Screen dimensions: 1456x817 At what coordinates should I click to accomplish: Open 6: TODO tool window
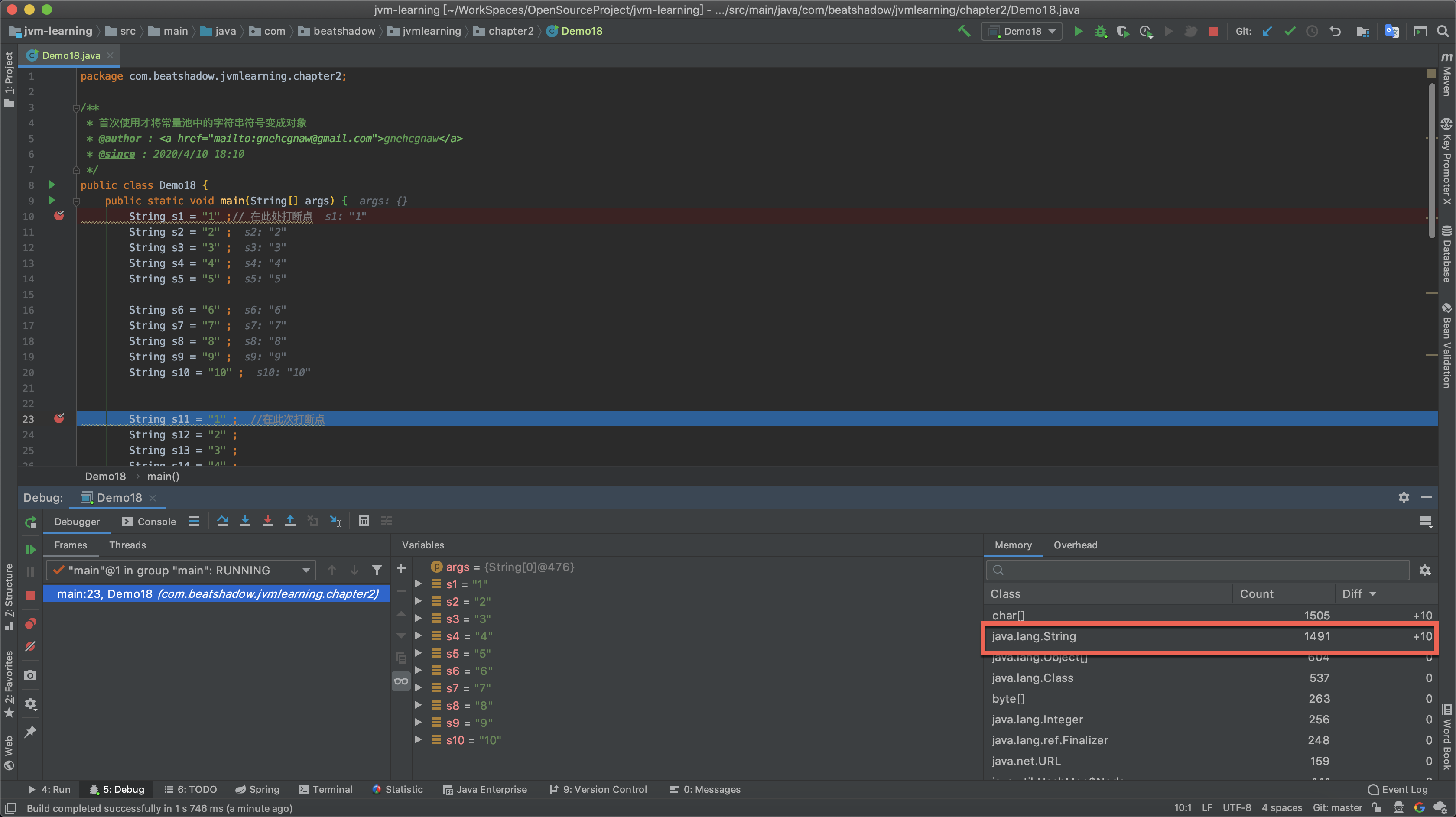tap(191, 789)
